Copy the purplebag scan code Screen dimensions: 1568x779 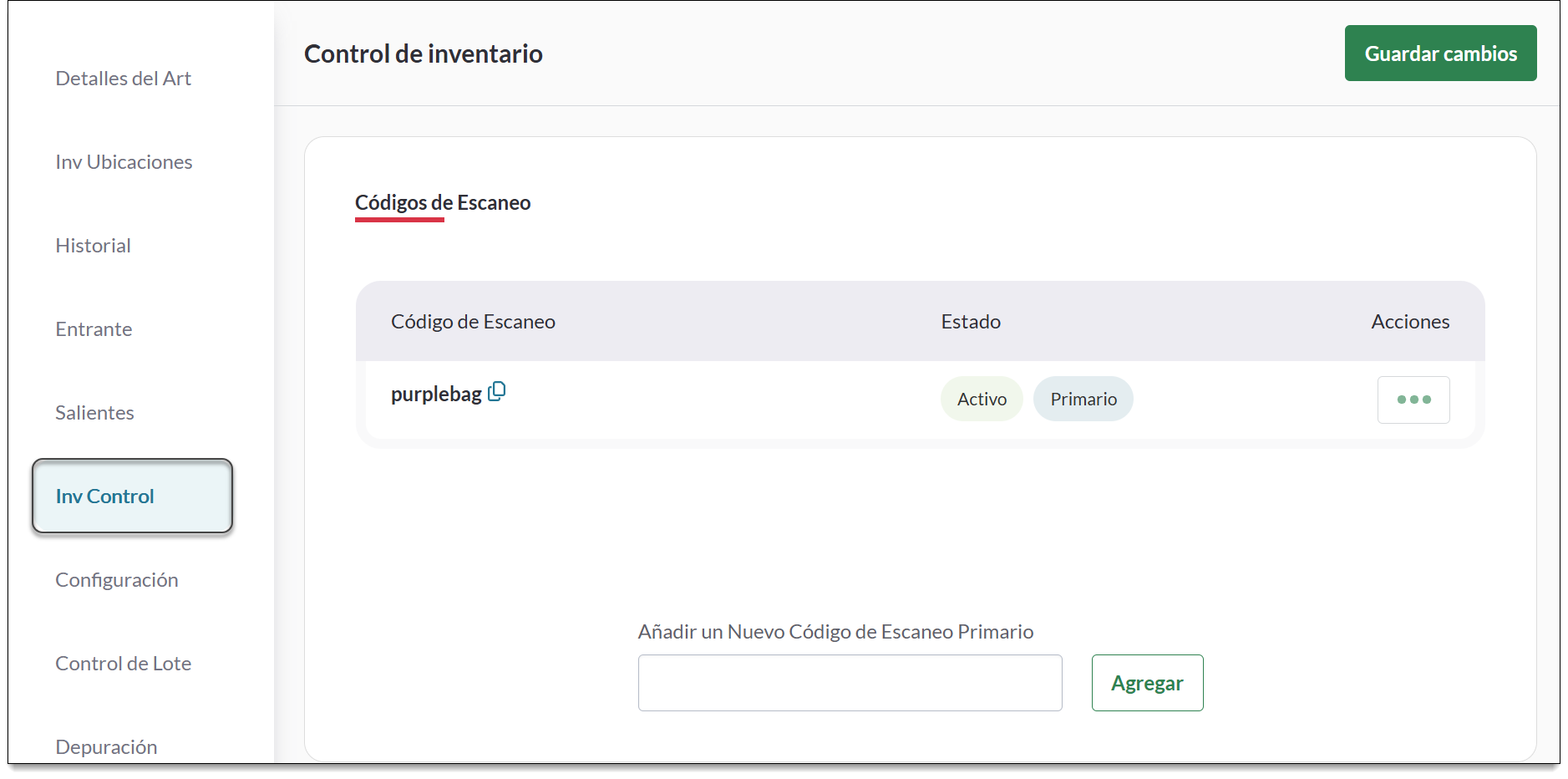click(x=496, y=391)
